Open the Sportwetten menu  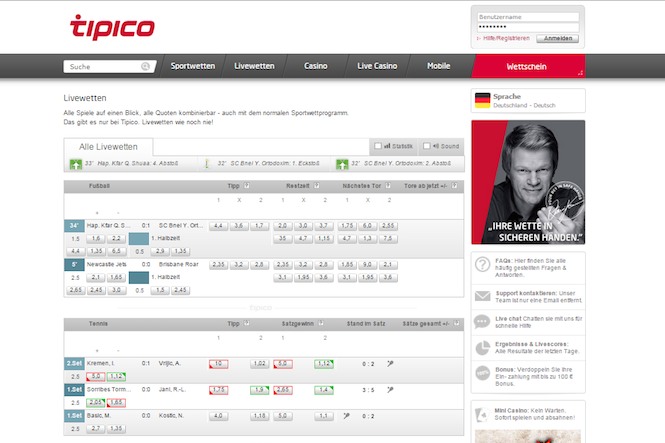[193, 66]
